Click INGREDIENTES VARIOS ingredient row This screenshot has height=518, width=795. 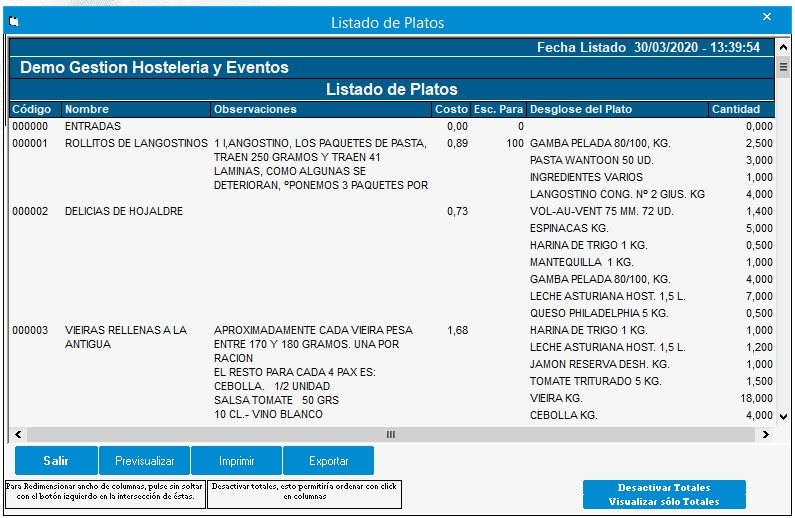tap(586, 177)
